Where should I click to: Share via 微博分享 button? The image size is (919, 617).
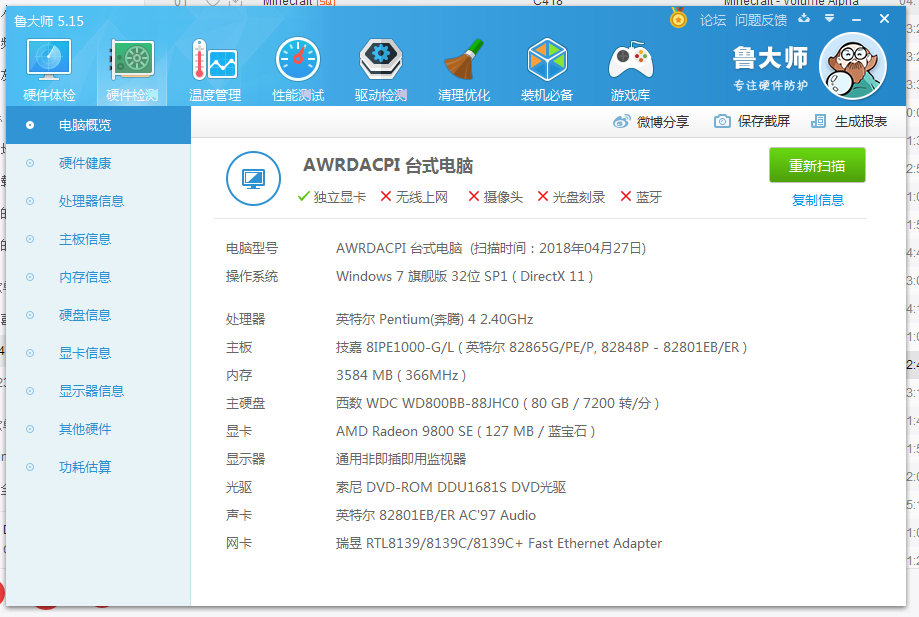pos(651,122)
